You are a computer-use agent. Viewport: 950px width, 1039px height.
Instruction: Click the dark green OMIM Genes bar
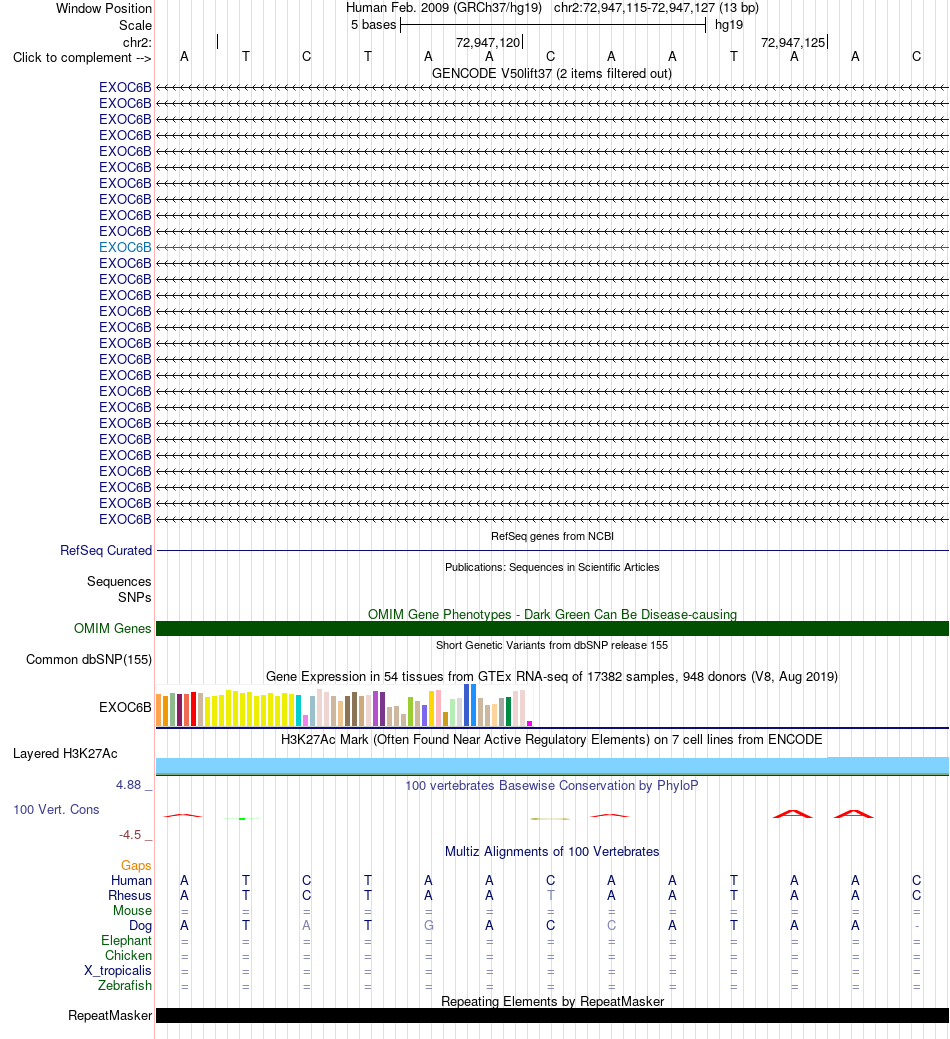tap(552, 628)
